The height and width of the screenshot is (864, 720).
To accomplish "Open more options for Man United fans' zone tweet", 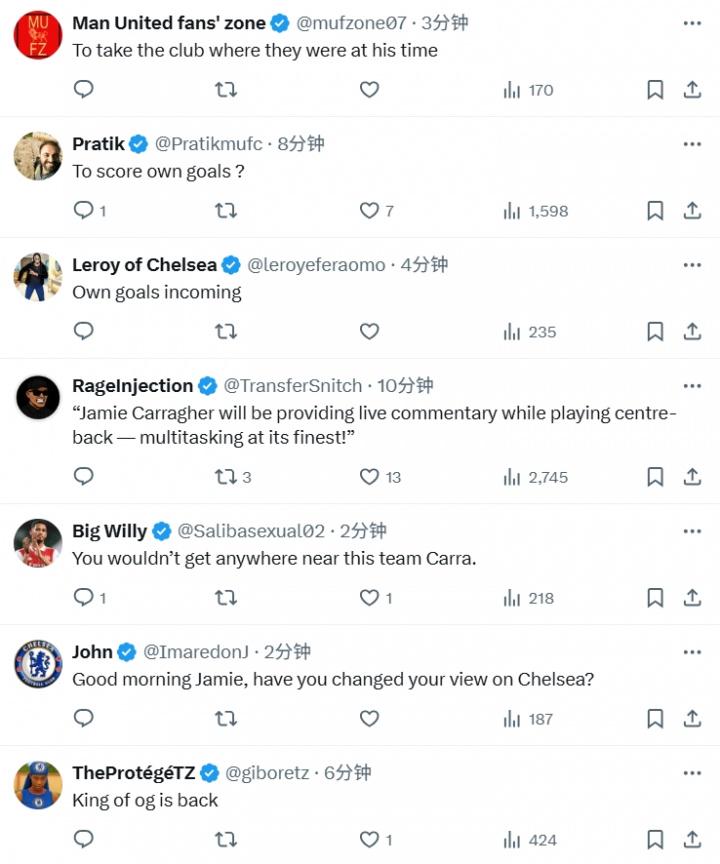I will [692, 23].
